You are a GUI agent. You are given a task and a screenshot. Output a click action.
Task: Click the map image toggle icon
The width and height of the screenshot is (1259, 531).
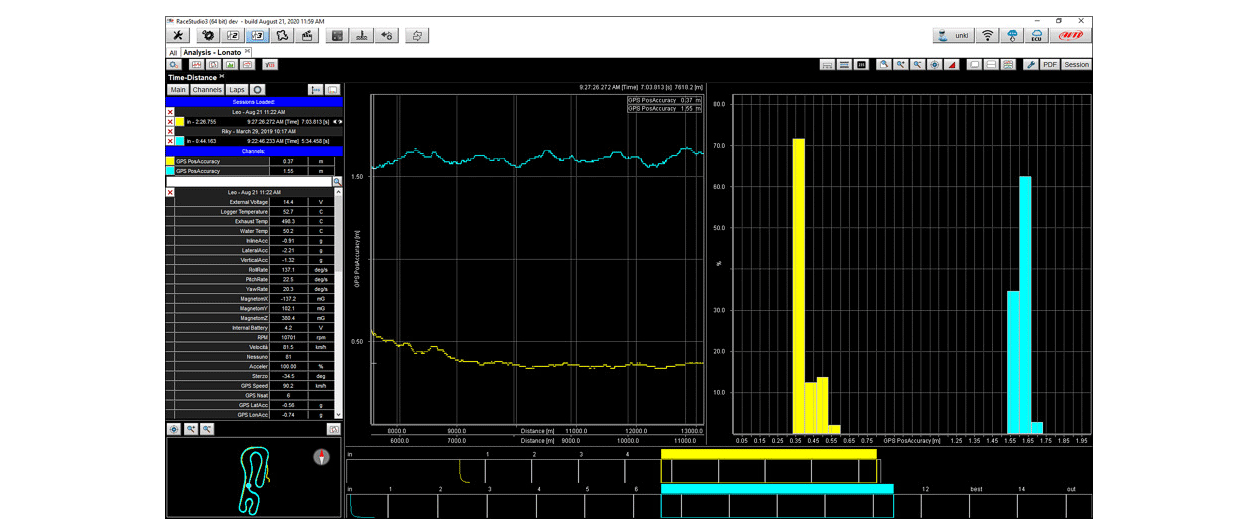point(334,429)
